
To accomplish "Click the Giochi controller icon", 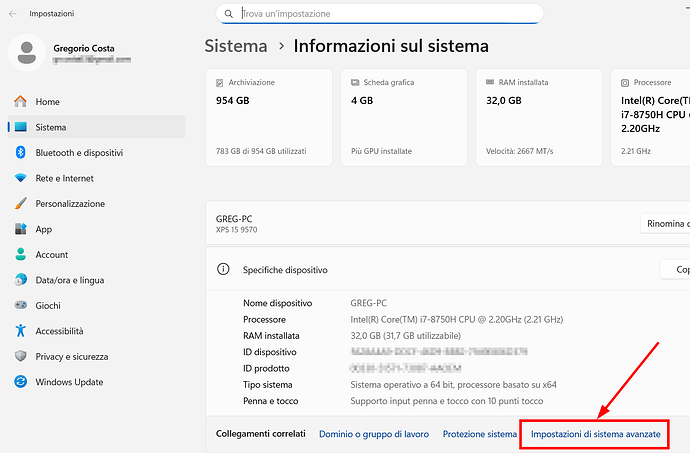I will [x=21, y=305].
